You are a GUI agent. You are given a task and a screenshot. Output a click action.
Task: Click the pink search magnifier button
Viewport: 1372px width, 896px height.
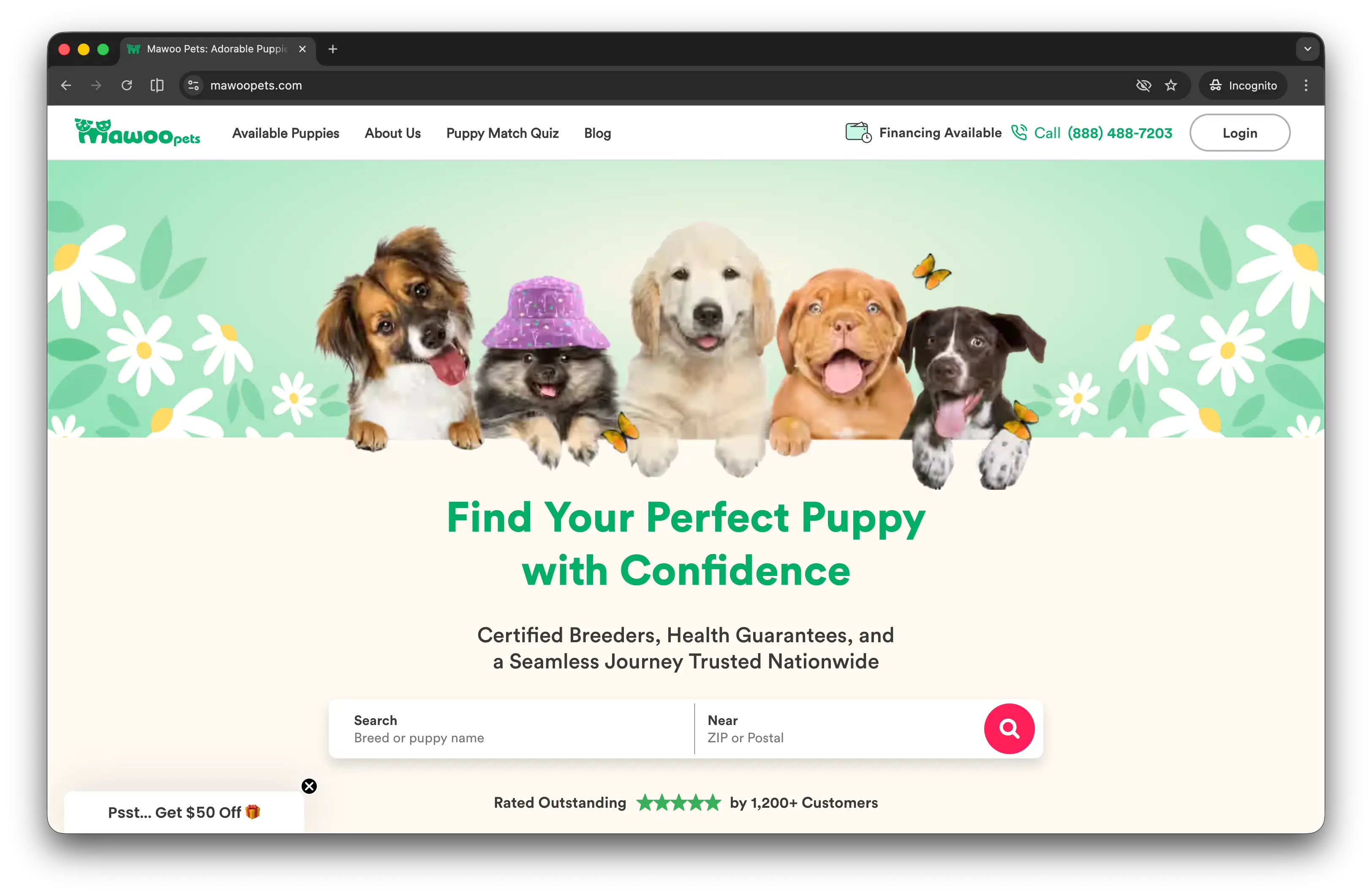(1009, 728)
